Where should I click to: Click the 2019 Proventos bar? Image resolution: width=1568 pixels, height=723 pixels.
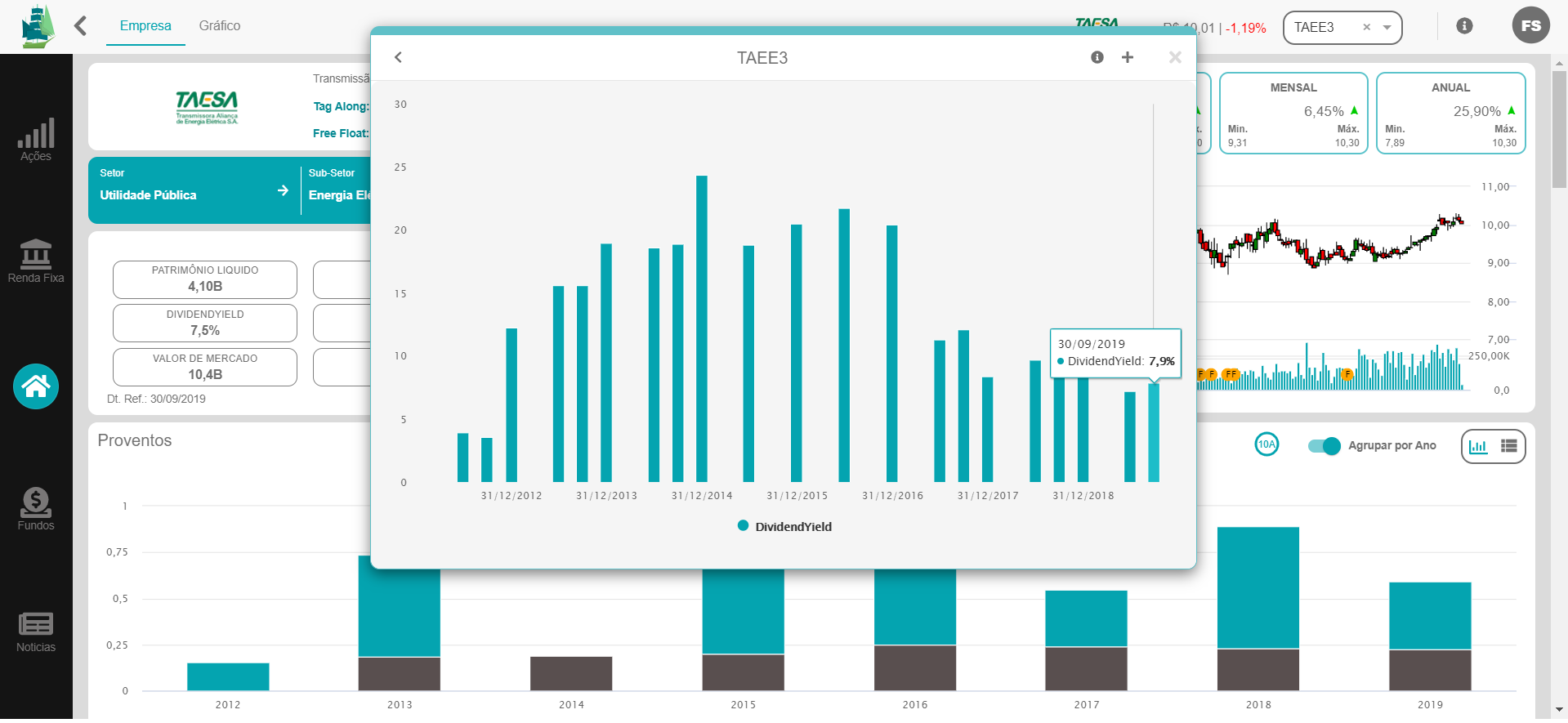pos(1430,636)
